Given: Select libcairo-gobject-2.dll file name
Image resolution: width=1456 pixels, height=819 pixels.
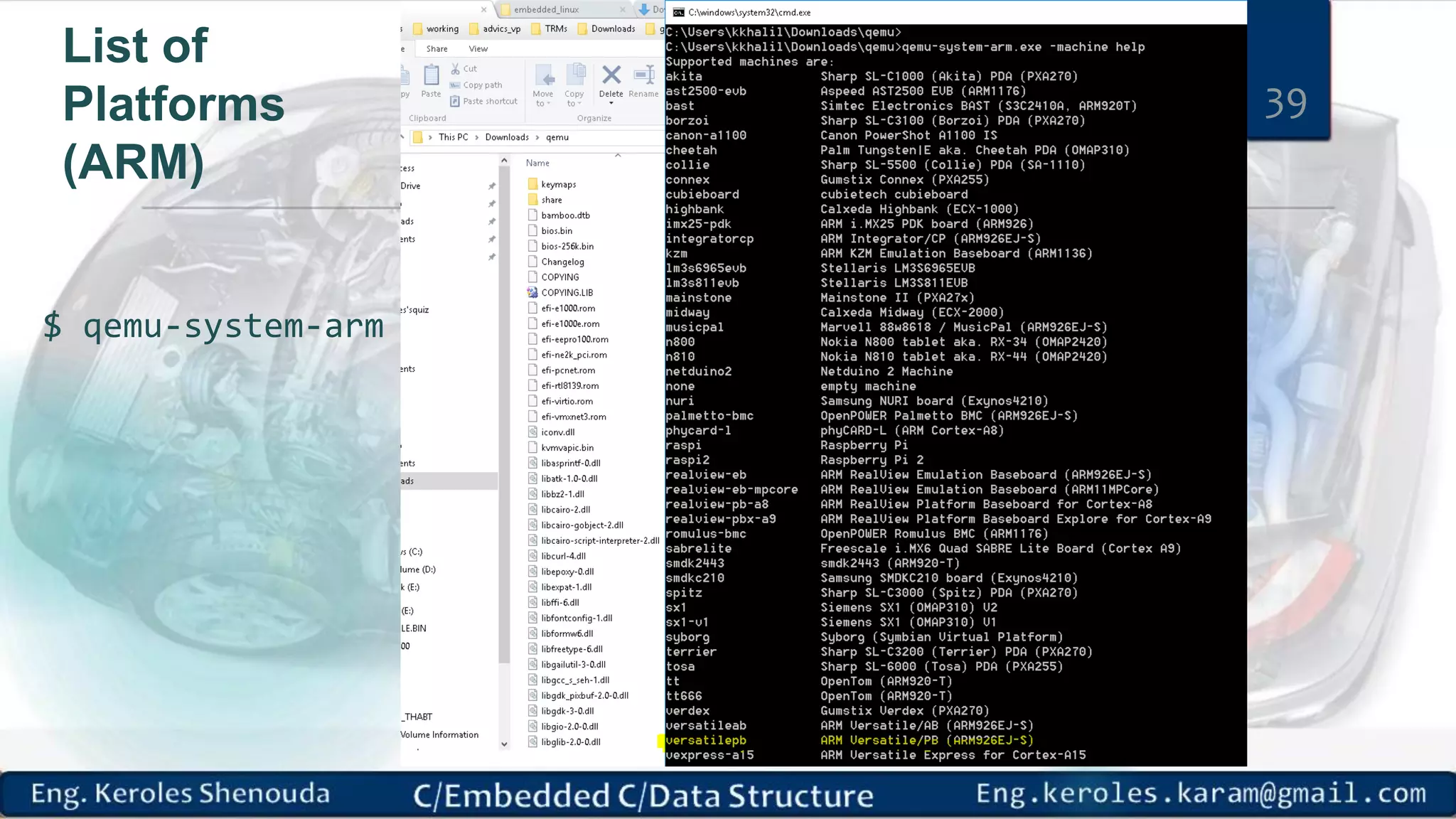Looking at the screenshot, I should tap(582, 525).
